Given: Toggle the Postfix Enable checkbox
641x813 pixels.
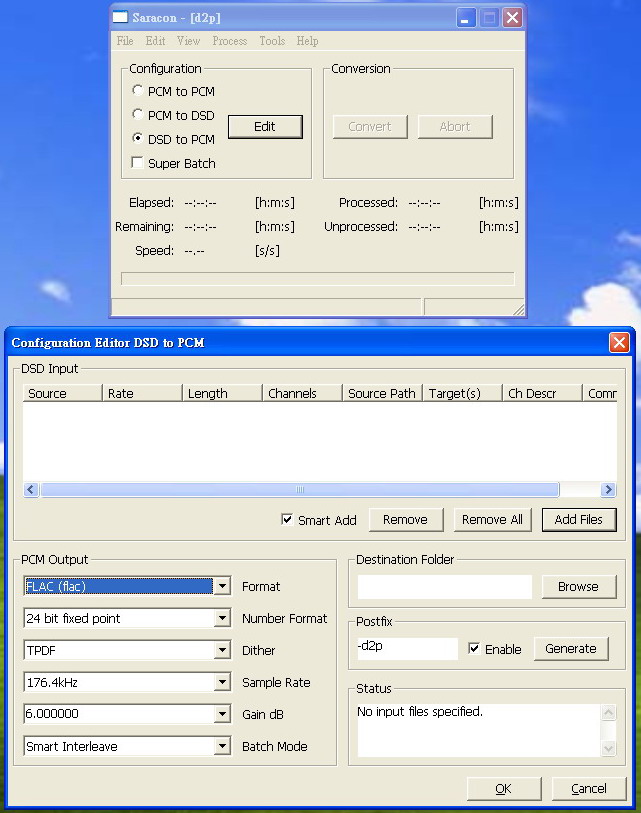Looking at the screenshot, I should coord(473,648).
